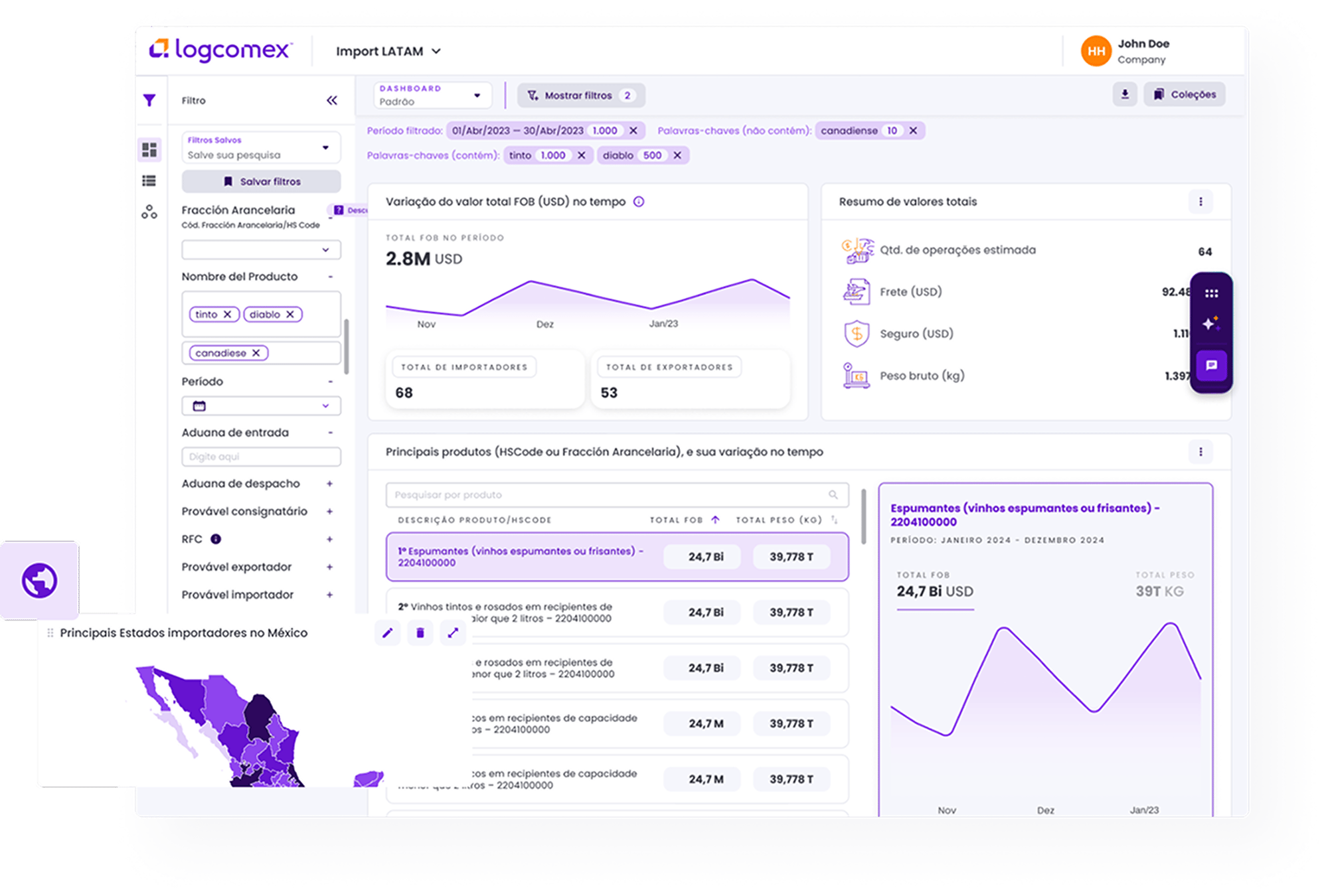The height and width of the screenshot is (896, 1328).
Task: Click the filter panel scrollbar
Action: pyautogui.click(x=346, y=346)
